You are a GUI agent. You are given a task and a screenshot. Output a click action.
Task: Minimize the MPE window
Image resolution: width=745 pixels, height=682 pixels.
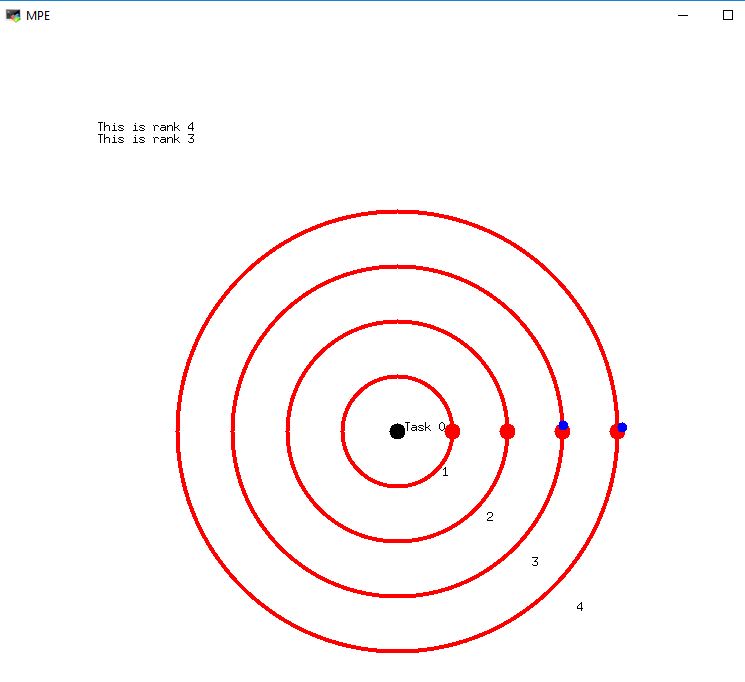[x=683, y=15]
